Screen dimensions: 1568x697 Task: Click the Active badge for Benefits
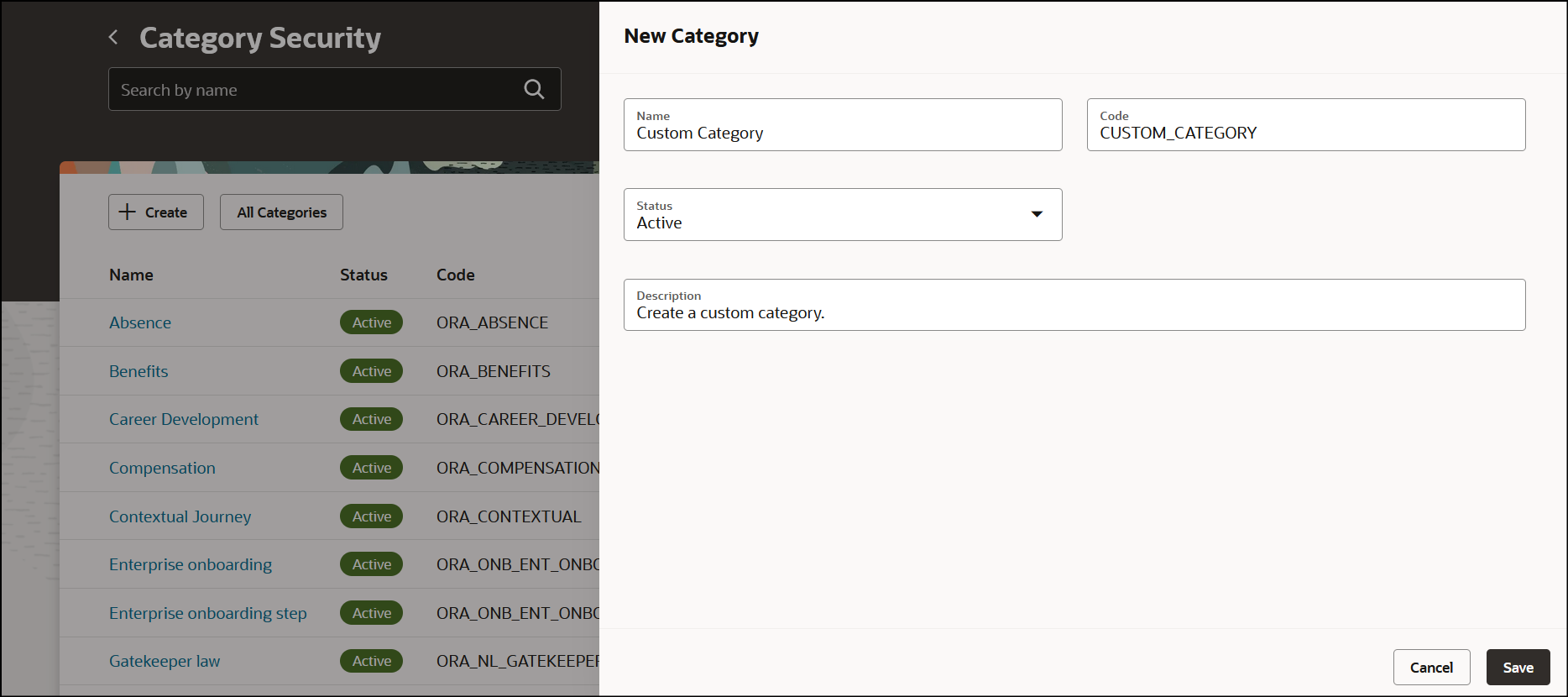pyautogui.click(x=371, y=371)
